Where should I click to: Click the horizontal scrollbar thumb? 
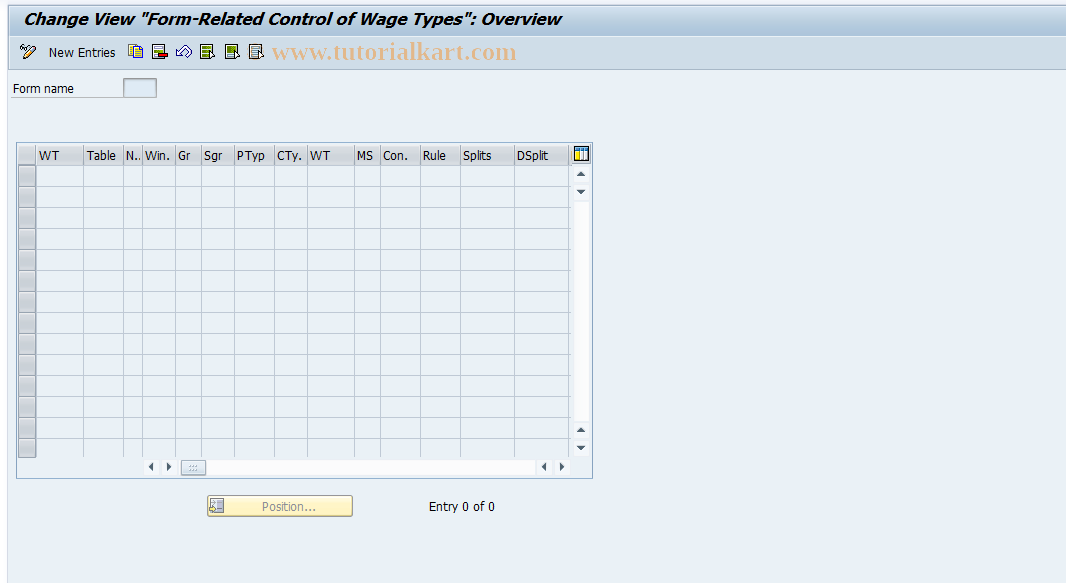pyautogui.click(x=193, y=467)
